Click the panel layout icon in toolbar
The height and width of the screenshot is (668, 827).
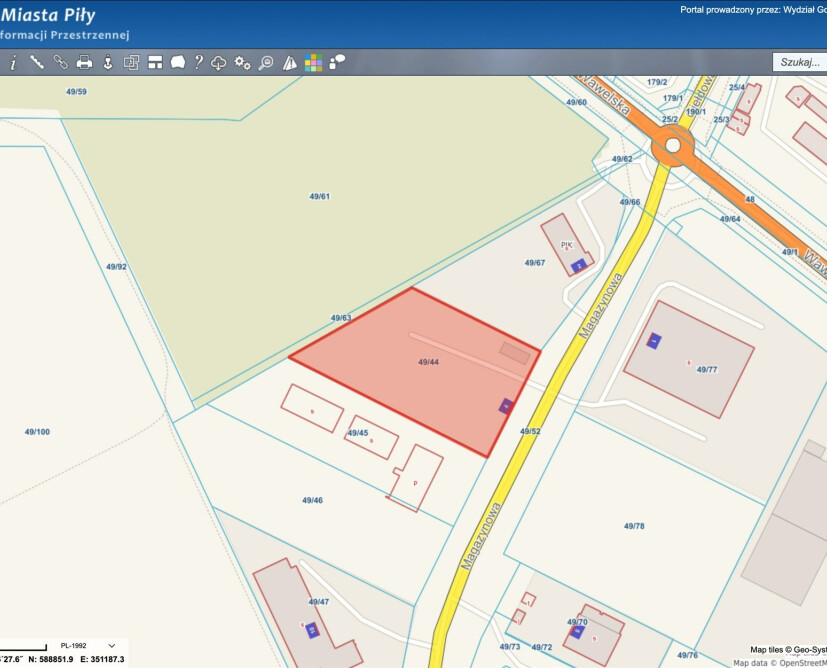(x=155, y=62)
